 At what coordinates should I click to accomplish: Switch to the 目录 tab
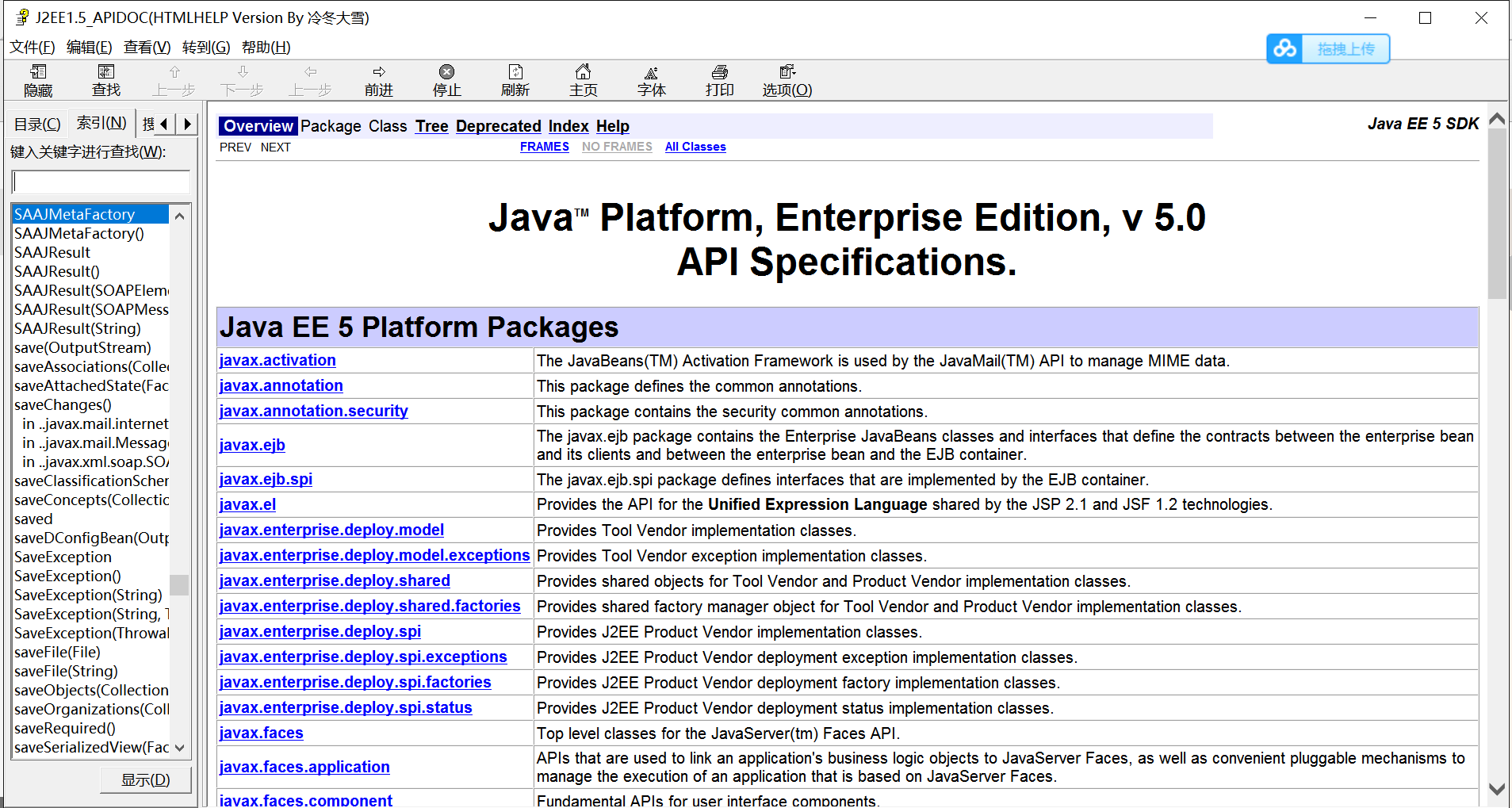point(36,123)
